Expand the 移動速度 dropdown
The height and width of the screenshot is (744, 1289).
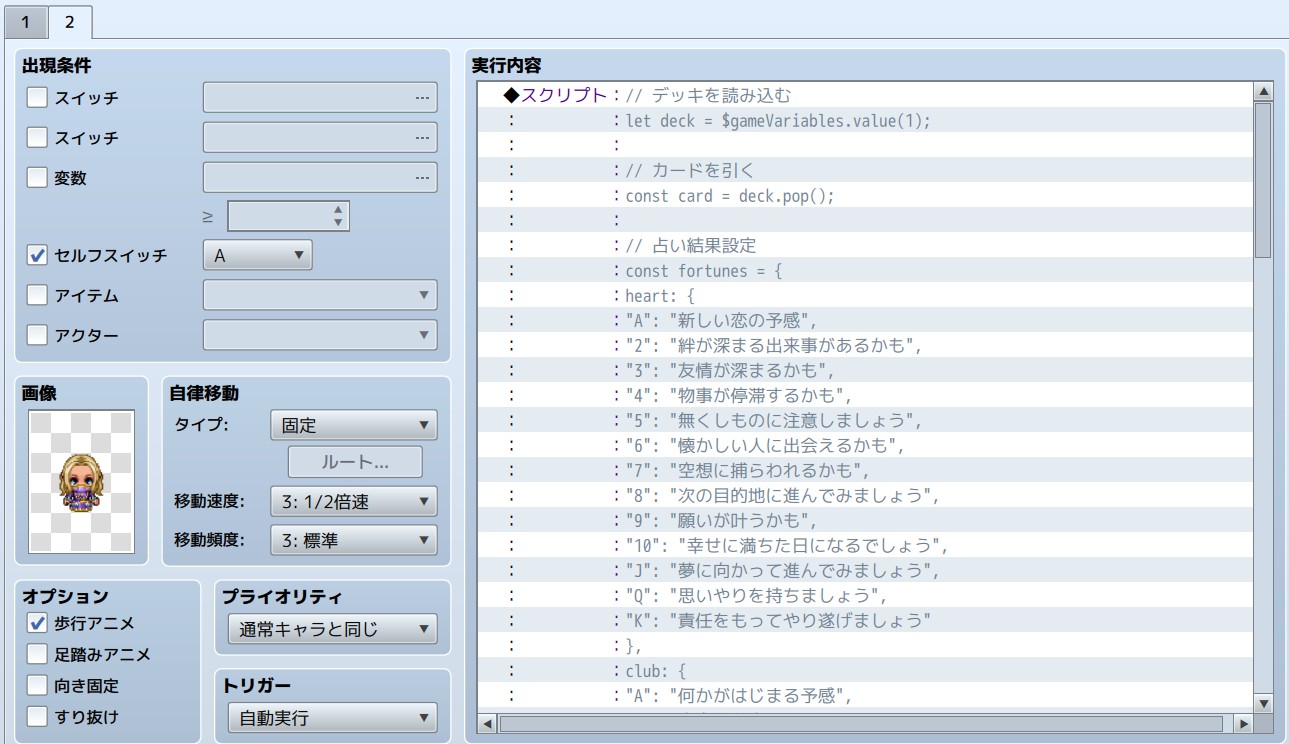coord(353,501)
